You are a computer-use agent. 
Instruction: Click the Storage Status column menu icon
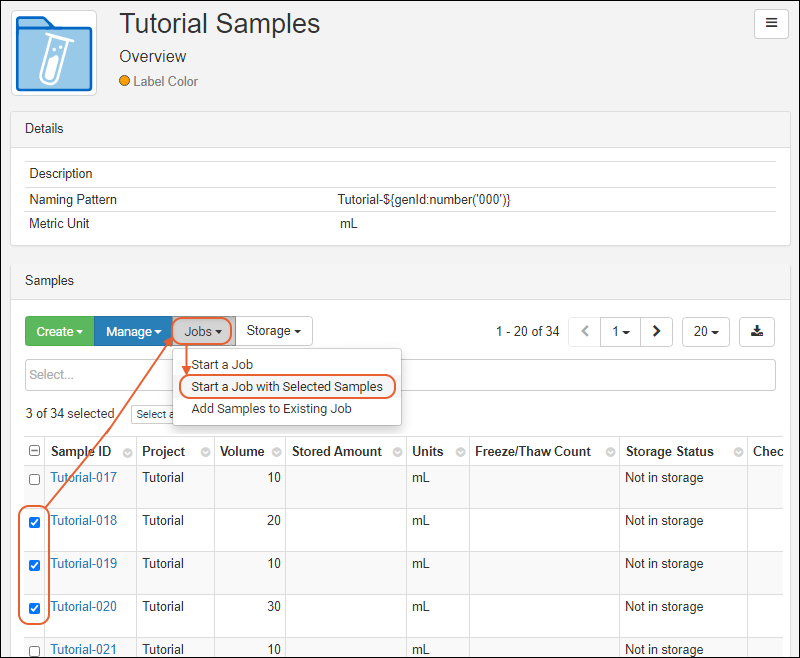735,452
